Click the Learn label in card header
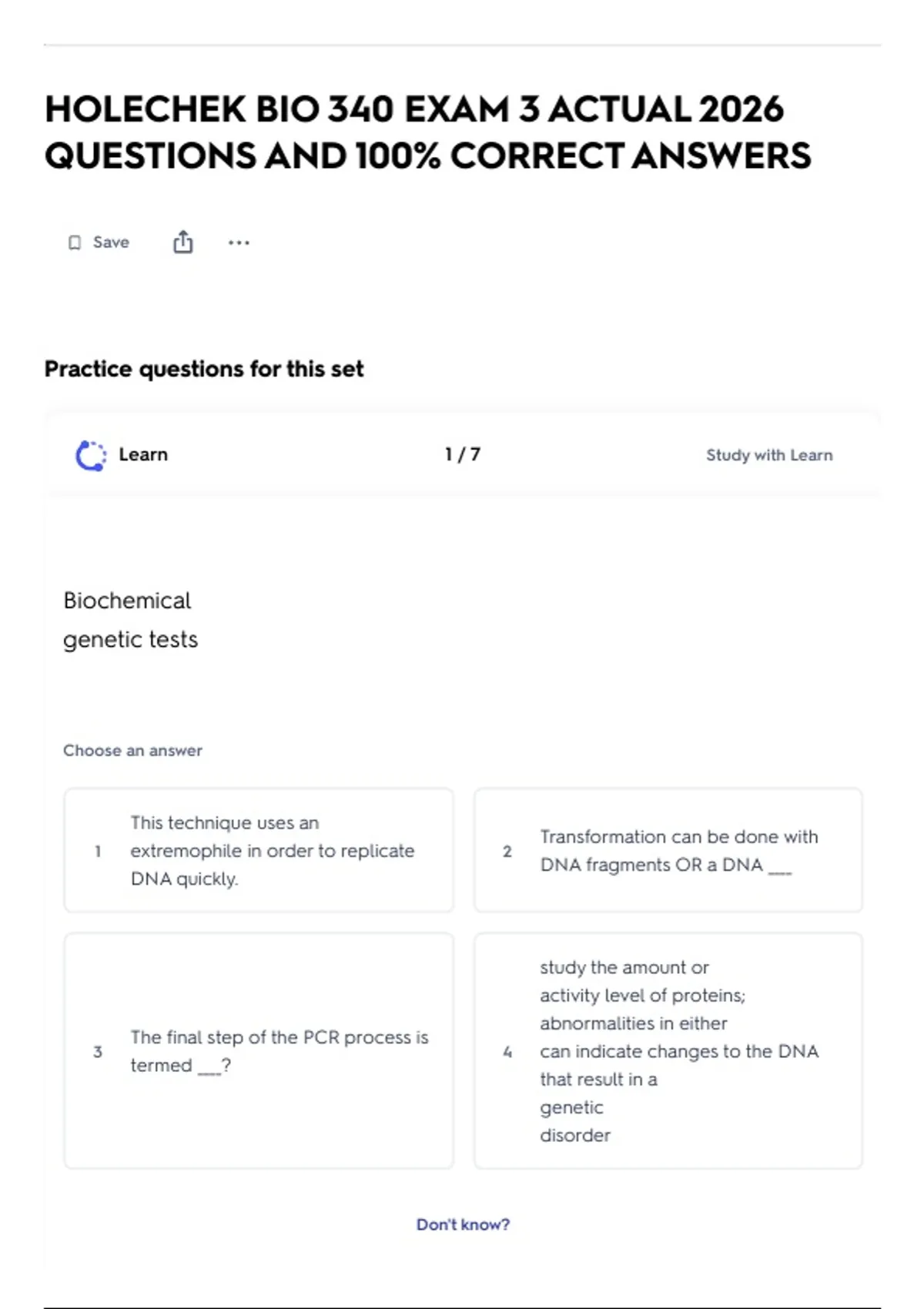The width and height of the screenshot is (924, 1309). click(x=143, y=454)
